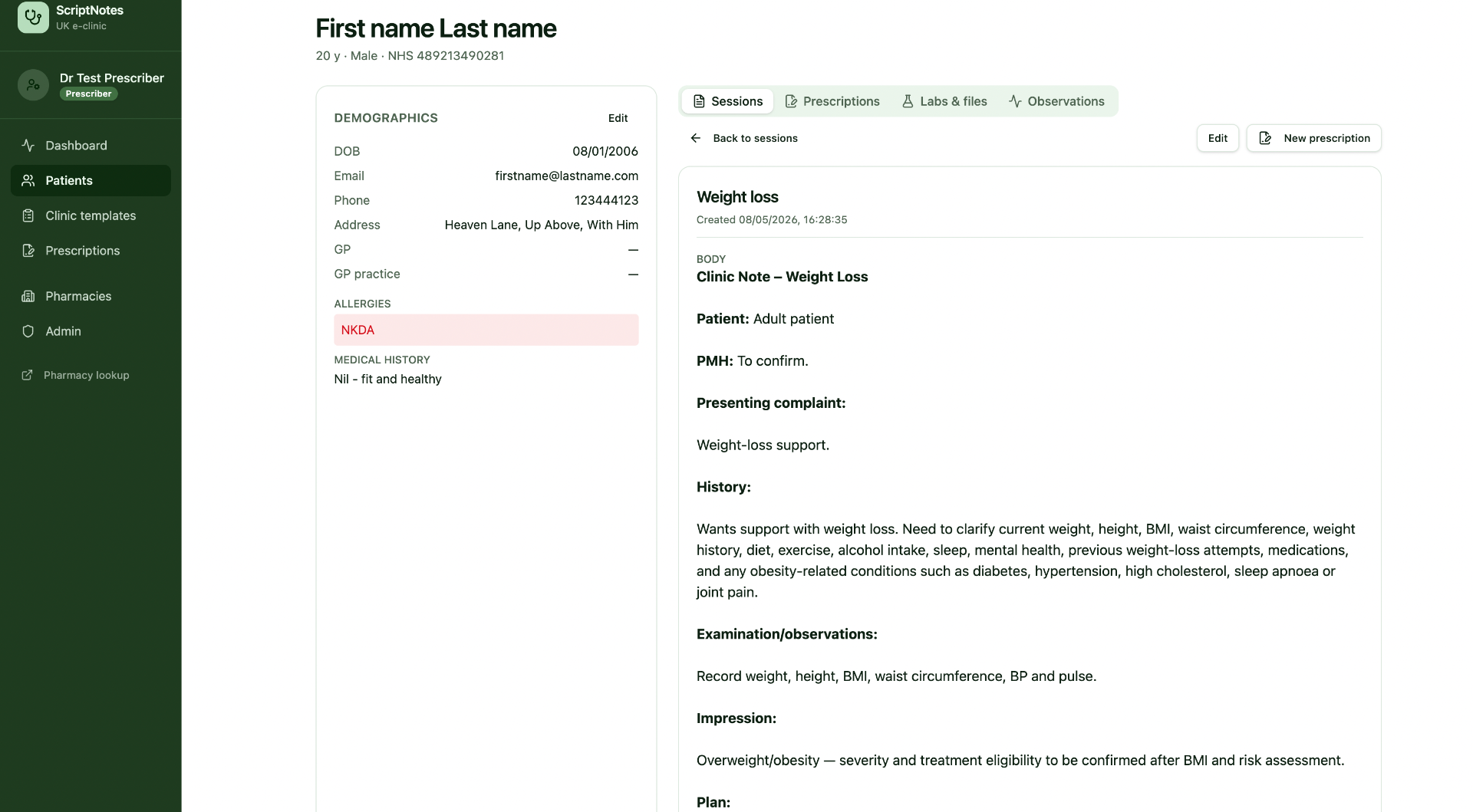The width and height of the screenshot is (1473, 812).
Task: Click the Prescriptions sidebar pen icon
Action: (x=28, y=251)
